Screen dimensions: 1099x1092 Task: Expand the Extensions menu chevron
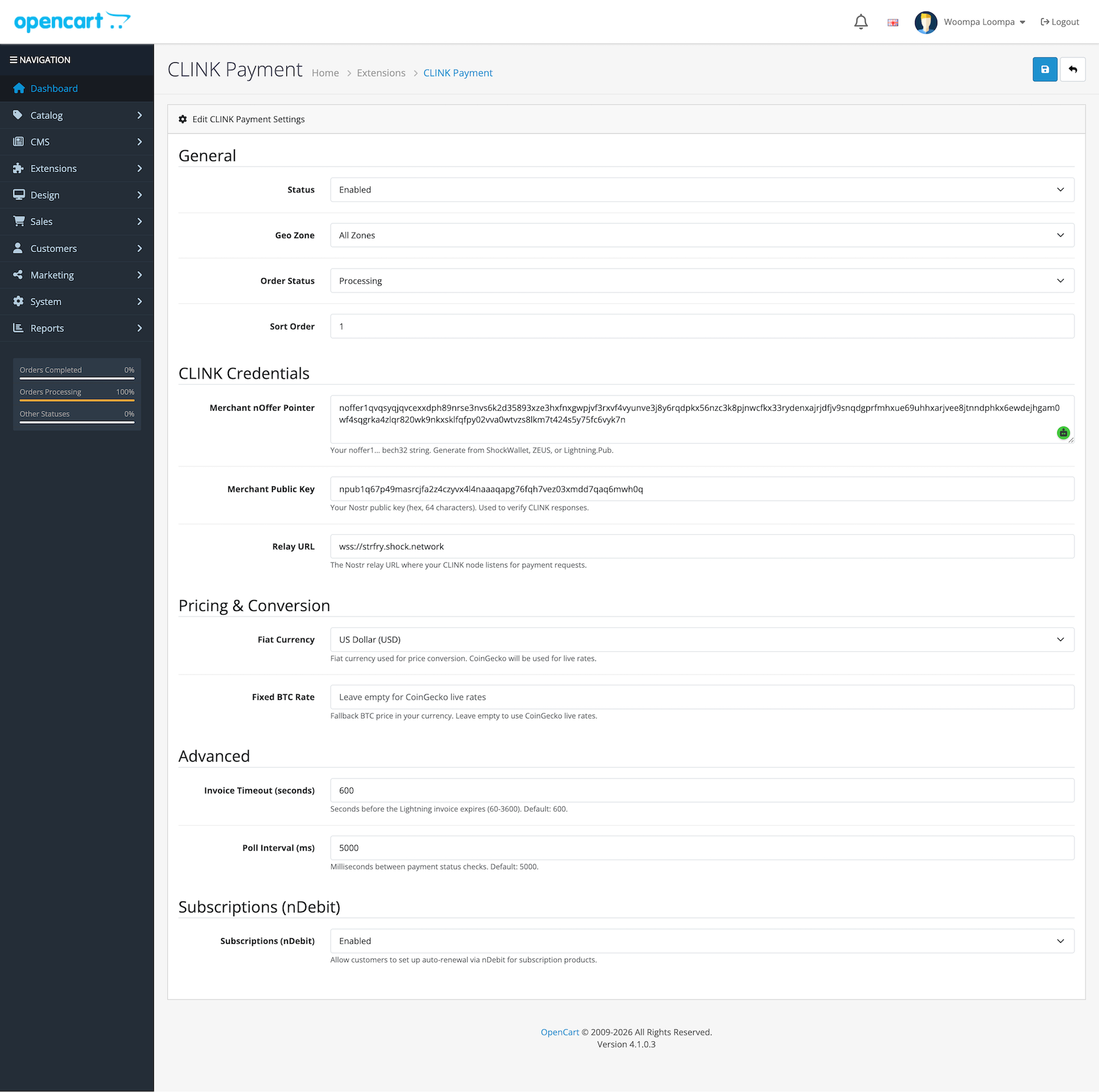140,168
